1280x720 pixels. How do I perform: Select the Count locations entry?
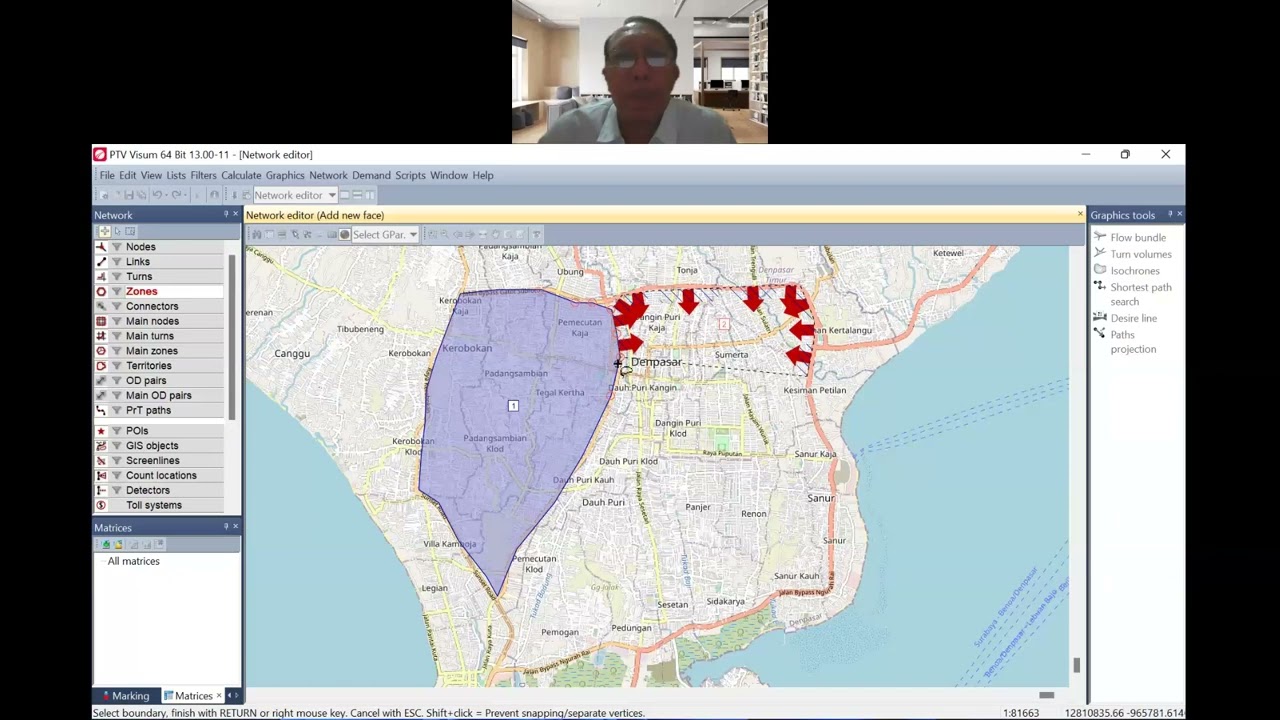tap(161, 475)
